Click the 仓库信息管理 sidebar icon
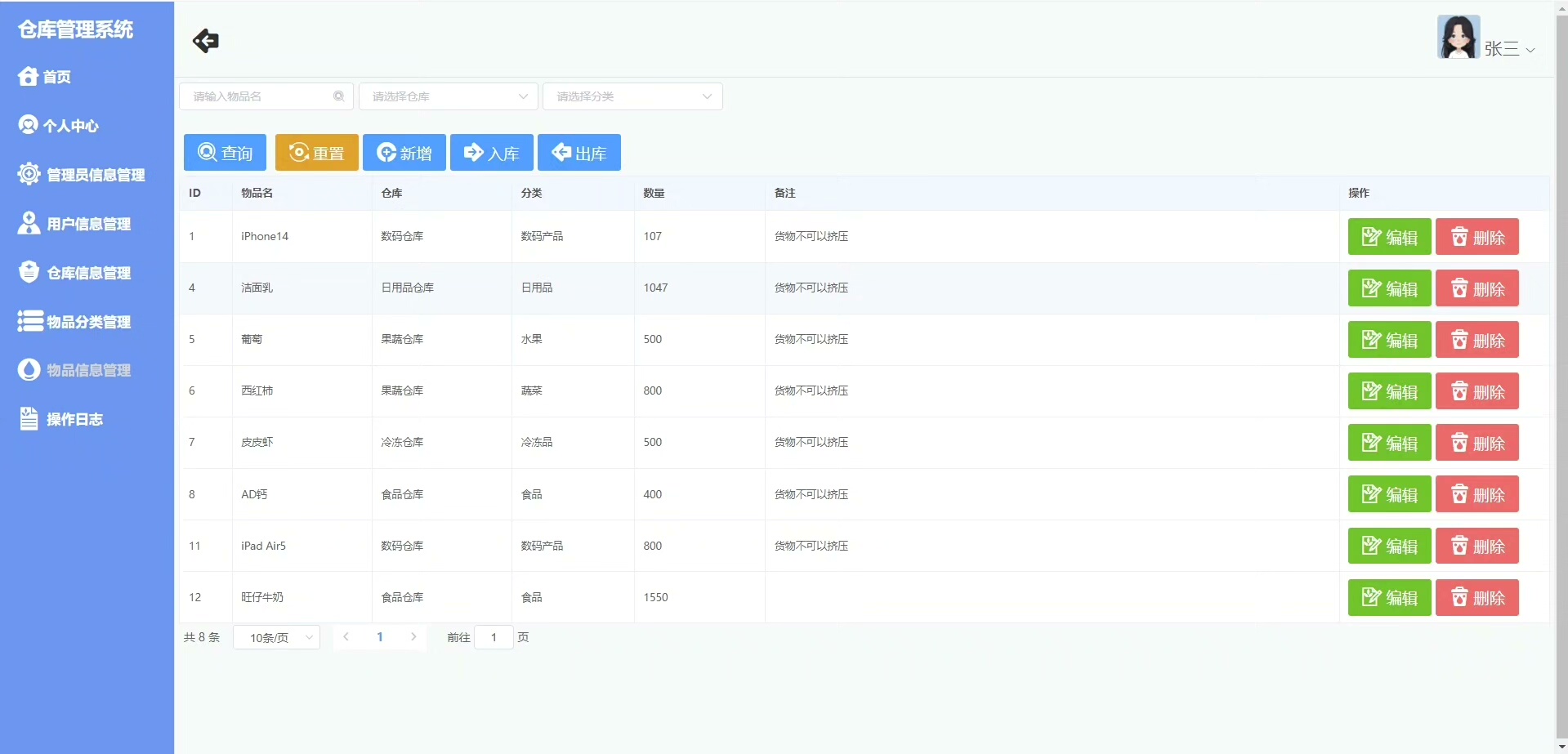Screen dimensions: 1568x754 29,272
